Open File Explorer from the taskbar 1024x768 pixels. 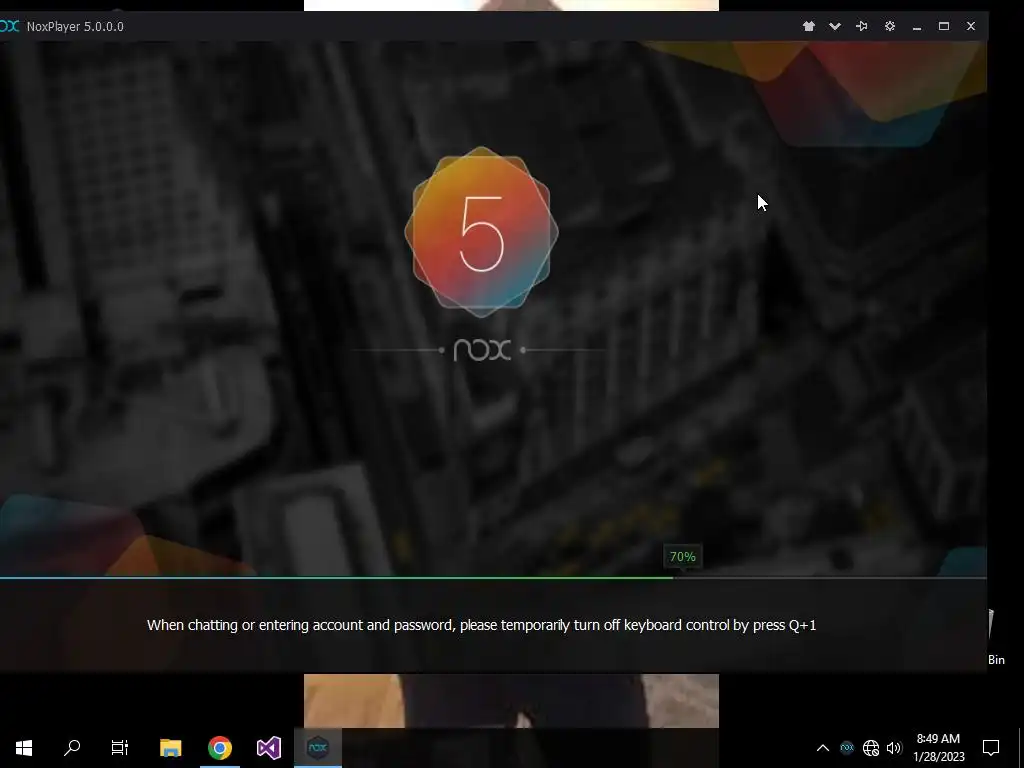pyautogui.click(x=170, y=748)
